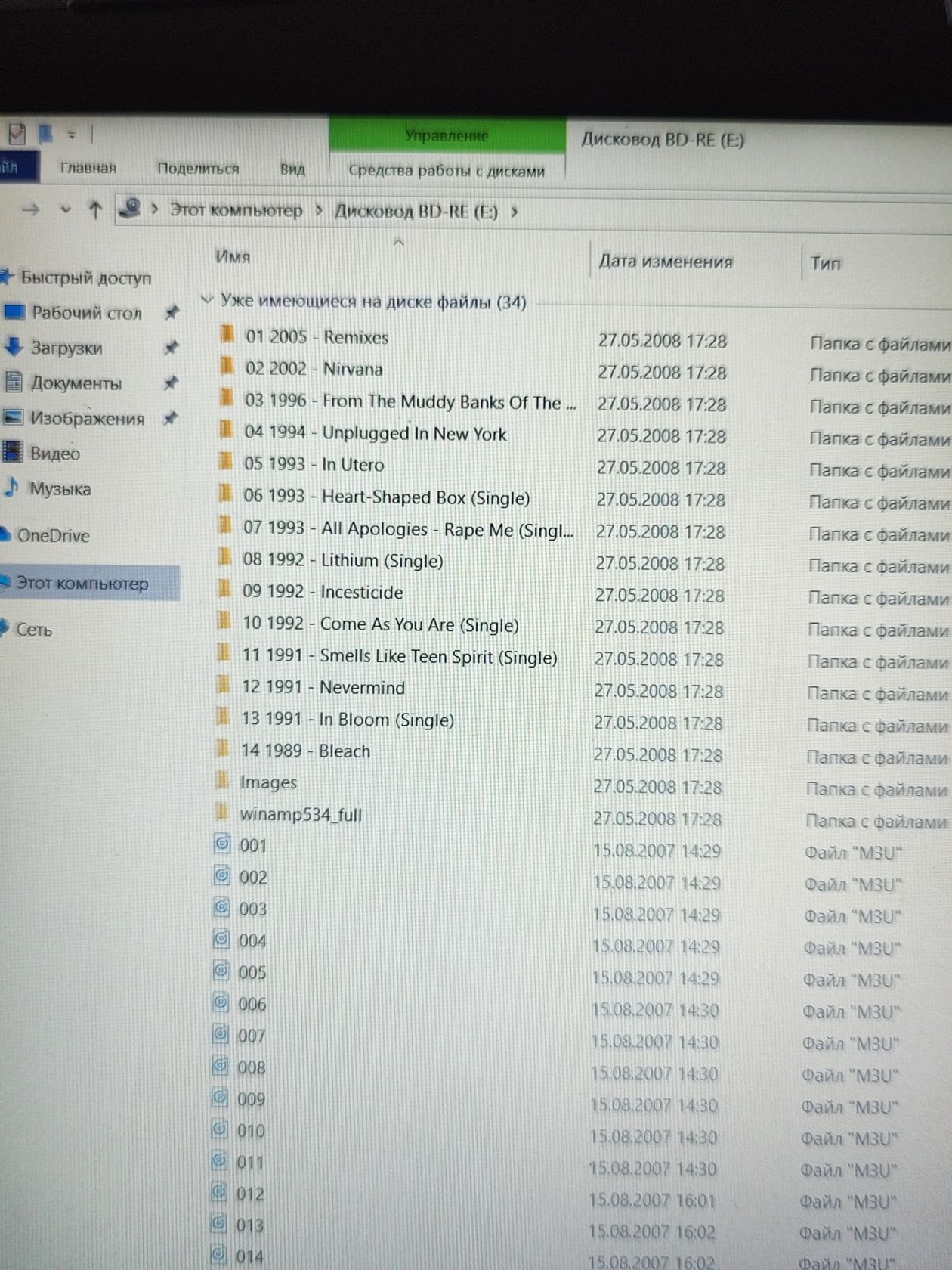The width and height of the screenshot is (952, 1270).
Task: Select the 'Средства работы с дисками' tab
Action: pos(447,171)
